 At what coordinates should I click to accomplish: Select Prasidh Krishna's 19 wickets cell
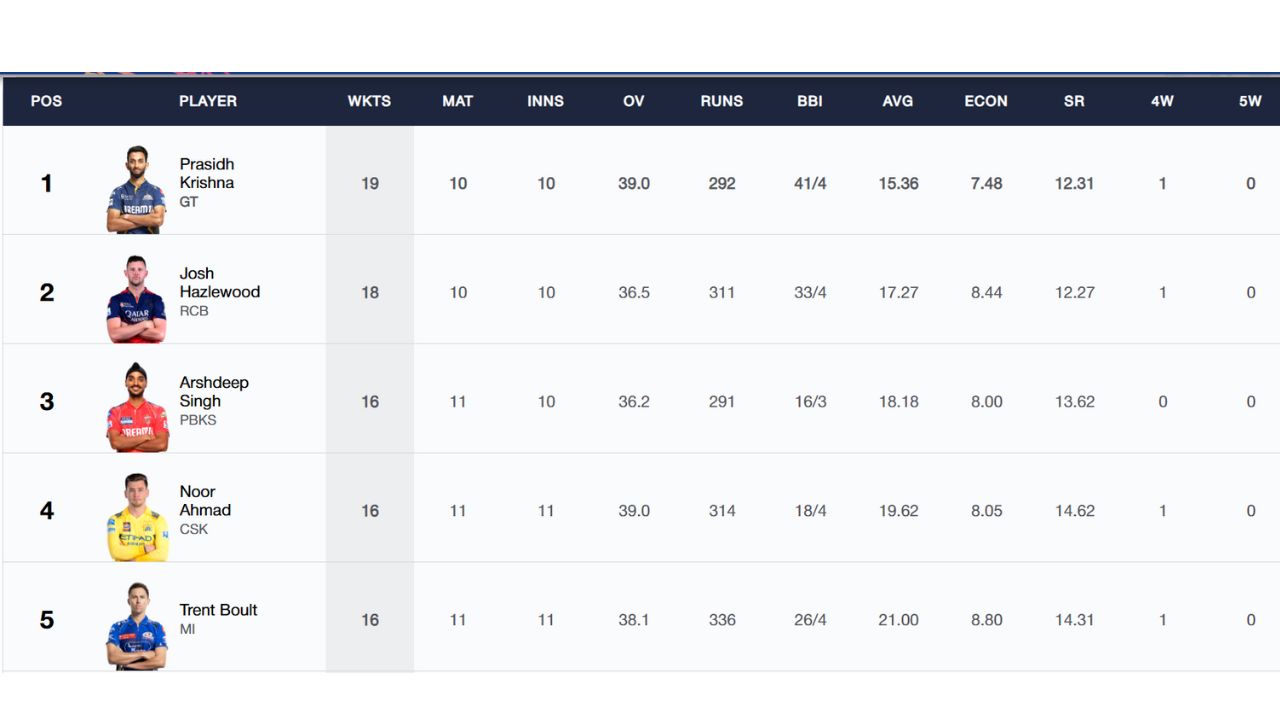[370, 184]
